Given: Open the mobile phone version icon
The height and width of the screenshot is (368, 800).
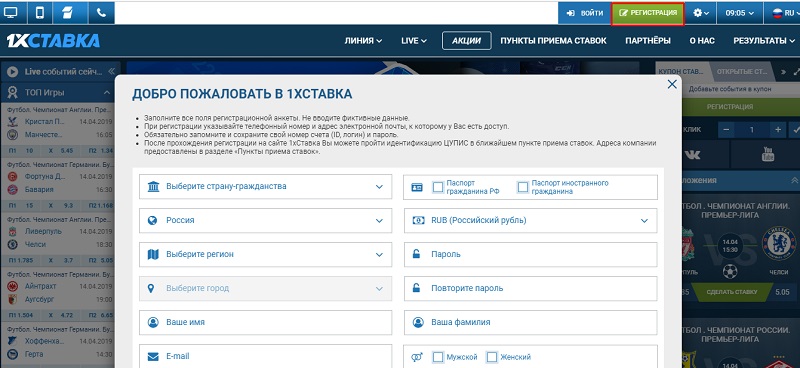Looking at the screenshot, I should pos(39,12).
